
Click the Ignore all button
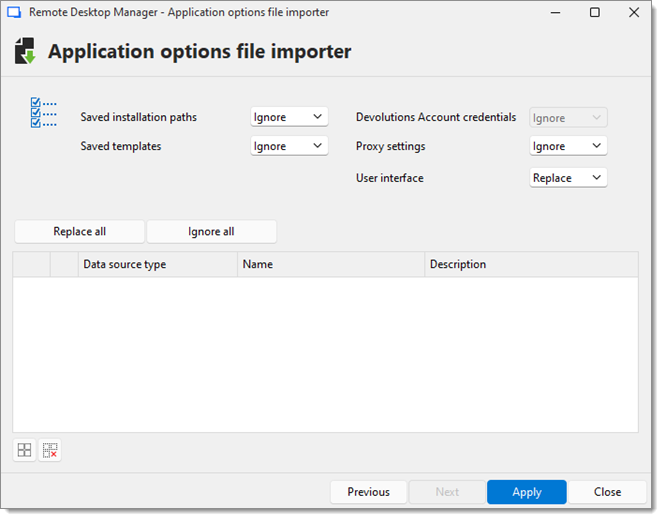[x=212, y=231]
